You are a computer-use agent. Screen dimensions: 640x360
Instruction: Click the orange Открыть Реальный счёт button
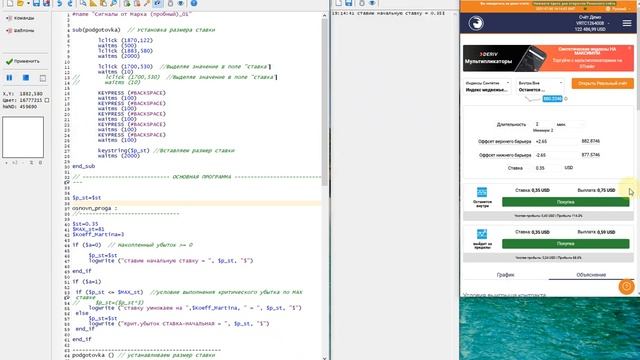602,84
